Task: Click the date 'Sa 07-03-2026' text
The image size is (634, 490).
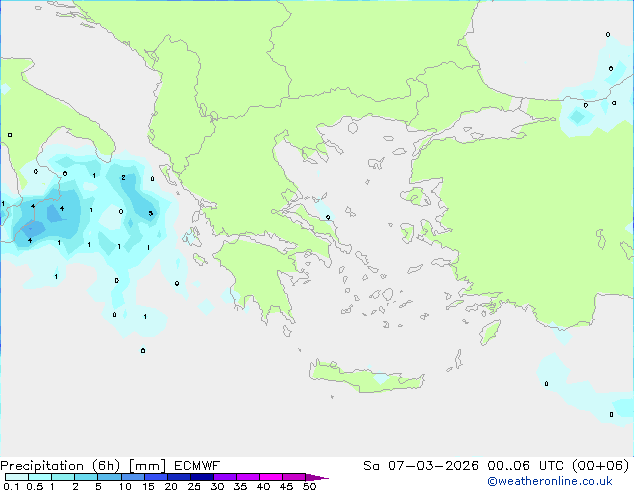Action: tap(421, 466)
